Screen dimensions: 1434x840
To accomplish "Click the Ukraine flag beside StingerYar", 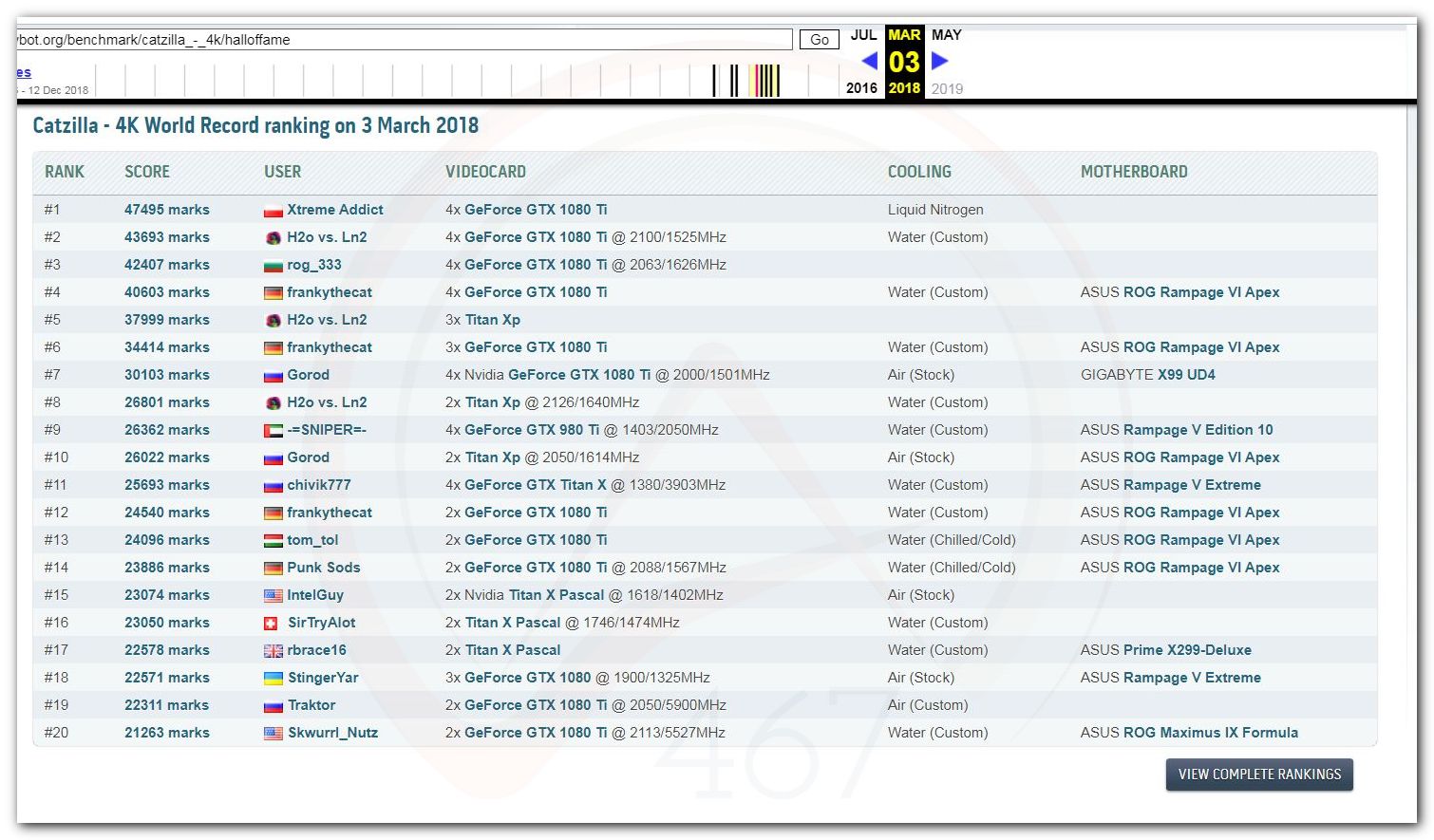I will pyautogui.click(x=273, y=679).
